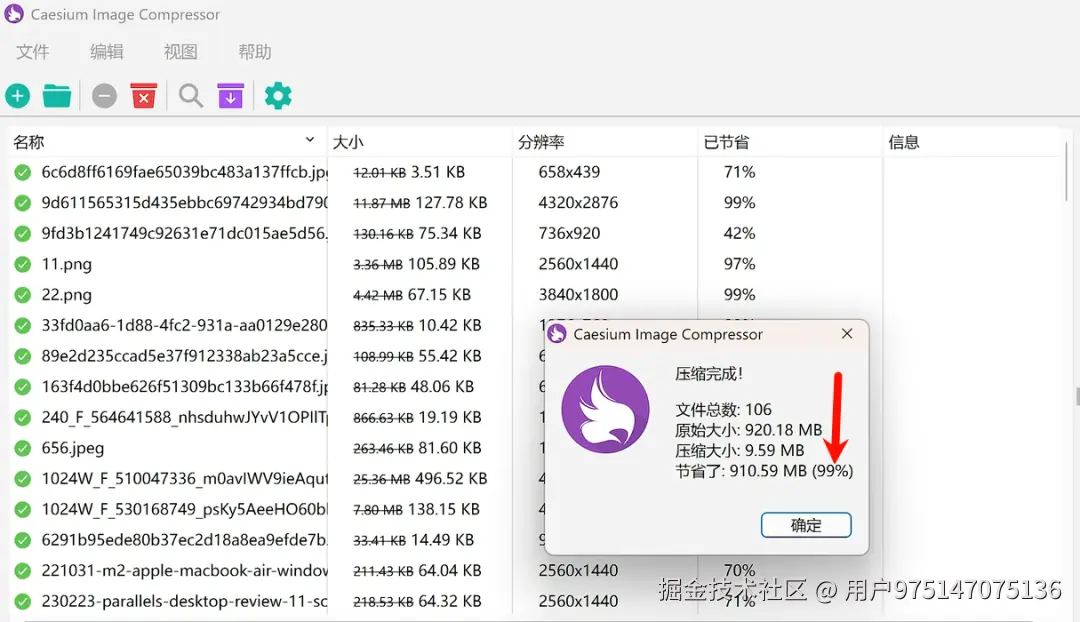Click the green check icon beside 11.png
The width and height of the screenshot is (1080, 622).
(x=23, y=264)
